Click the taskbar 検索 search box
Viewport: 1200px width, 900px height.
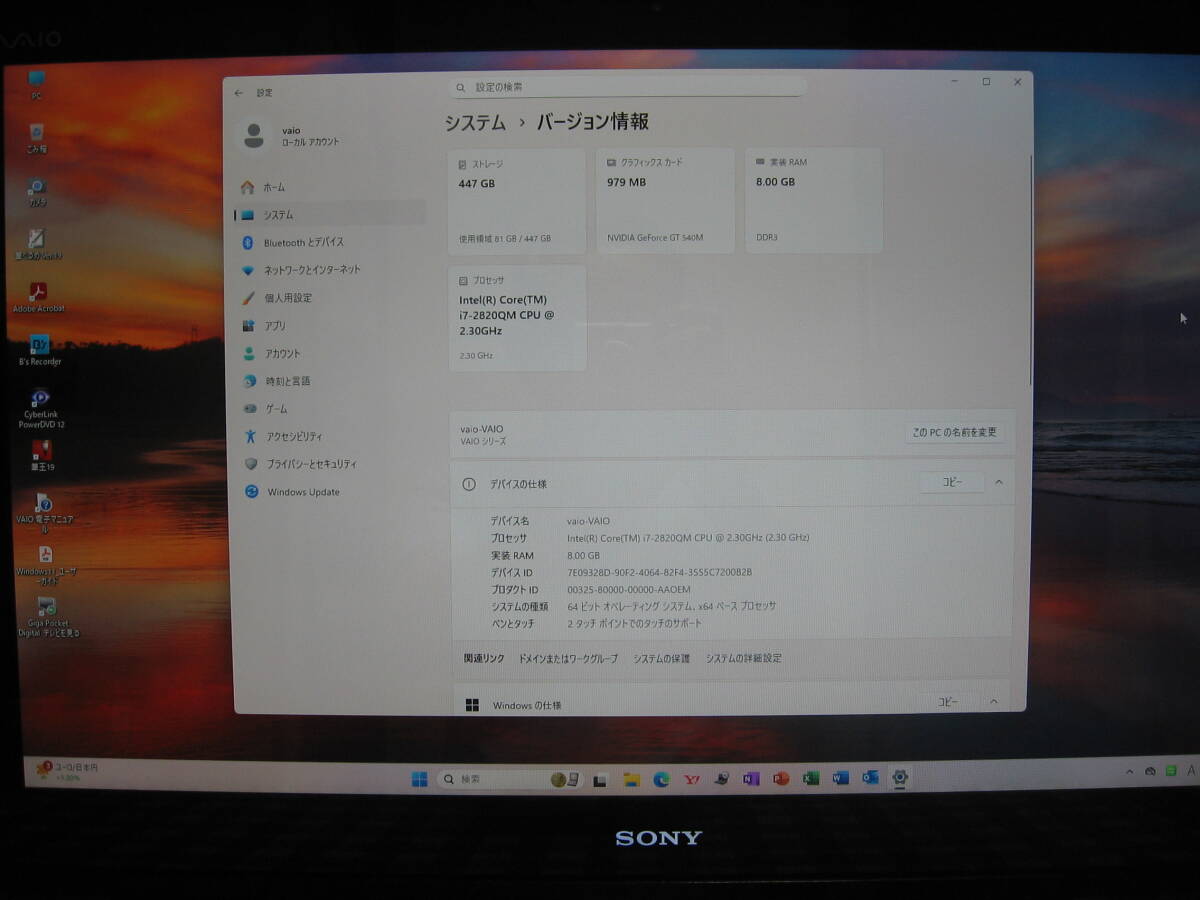(510, 779)
